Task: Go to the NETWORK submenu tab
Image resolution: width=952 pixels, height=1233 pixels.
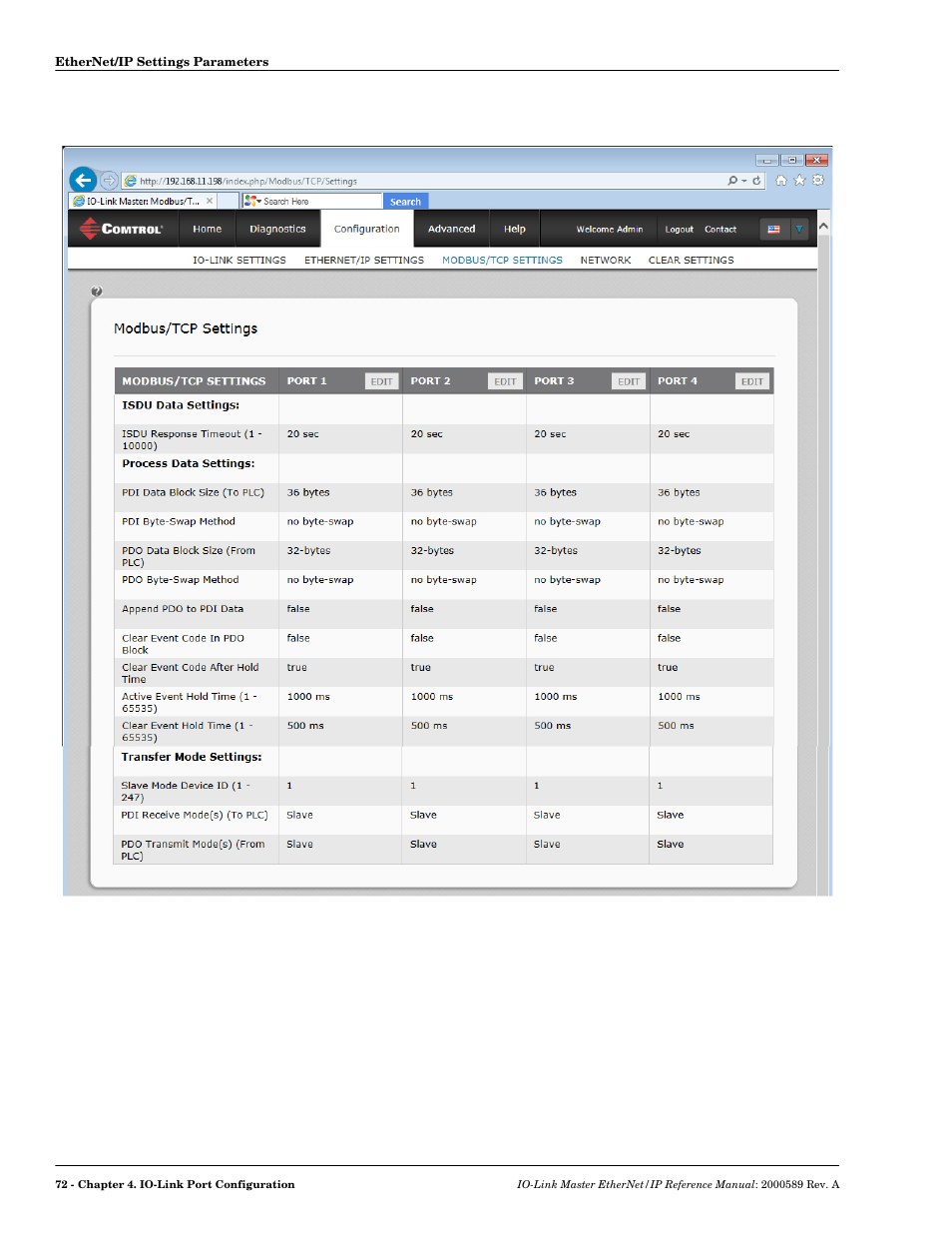Action: tap(605, 260)
